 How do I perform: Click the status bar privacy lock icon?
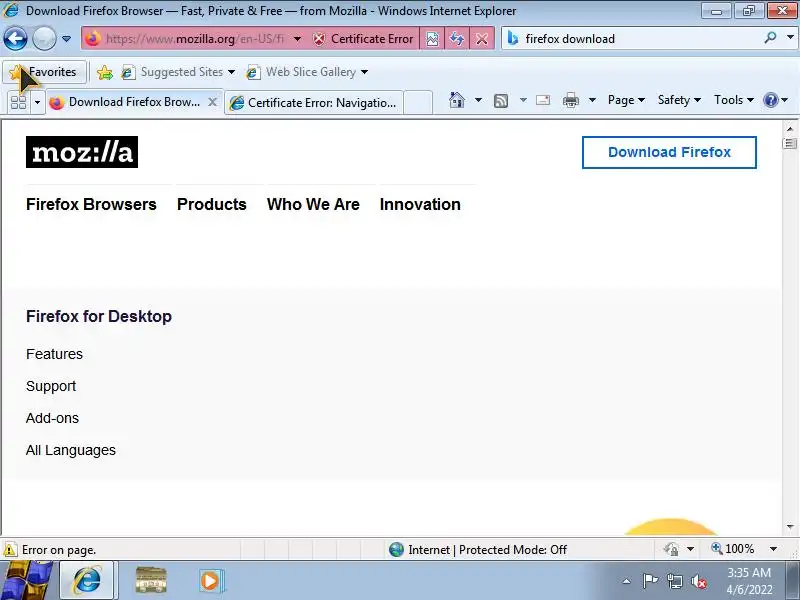click(671, 549)
